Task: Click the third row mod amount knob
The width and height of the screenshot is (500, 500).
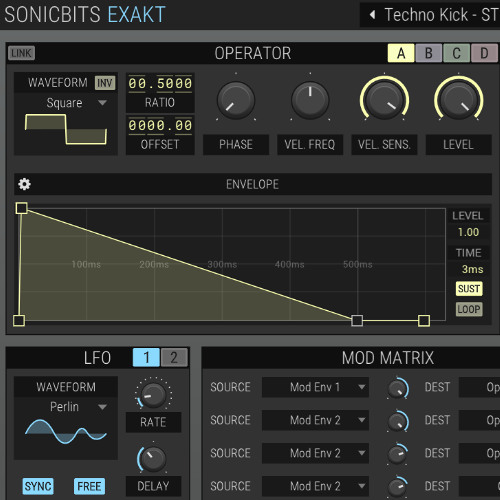Action: pos(397,454)
